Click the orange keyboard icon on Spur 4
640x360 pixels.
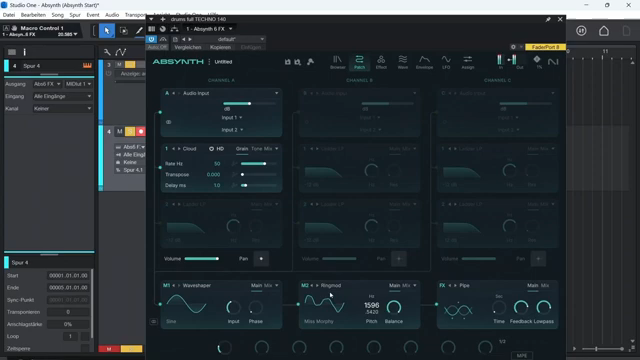tap(87, 65)
